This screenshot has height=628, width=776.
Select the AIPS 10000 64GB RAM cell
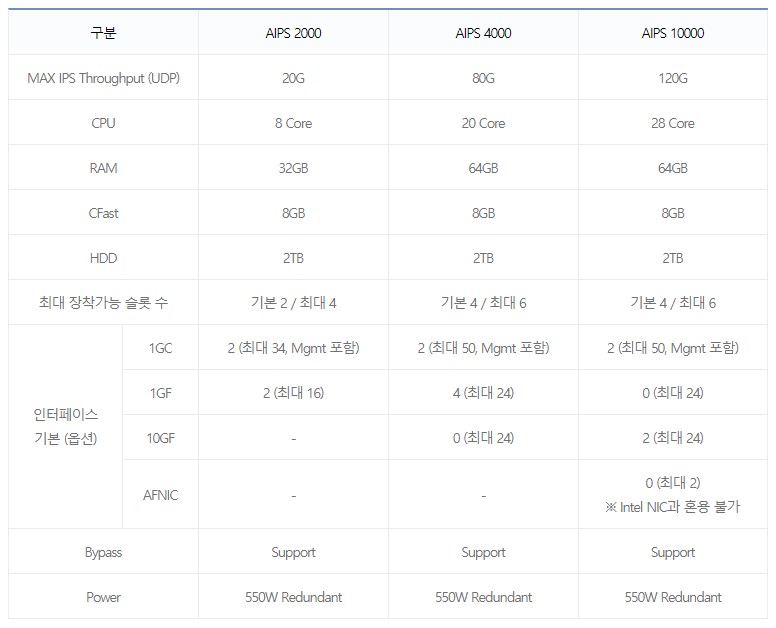pos(673,168)
